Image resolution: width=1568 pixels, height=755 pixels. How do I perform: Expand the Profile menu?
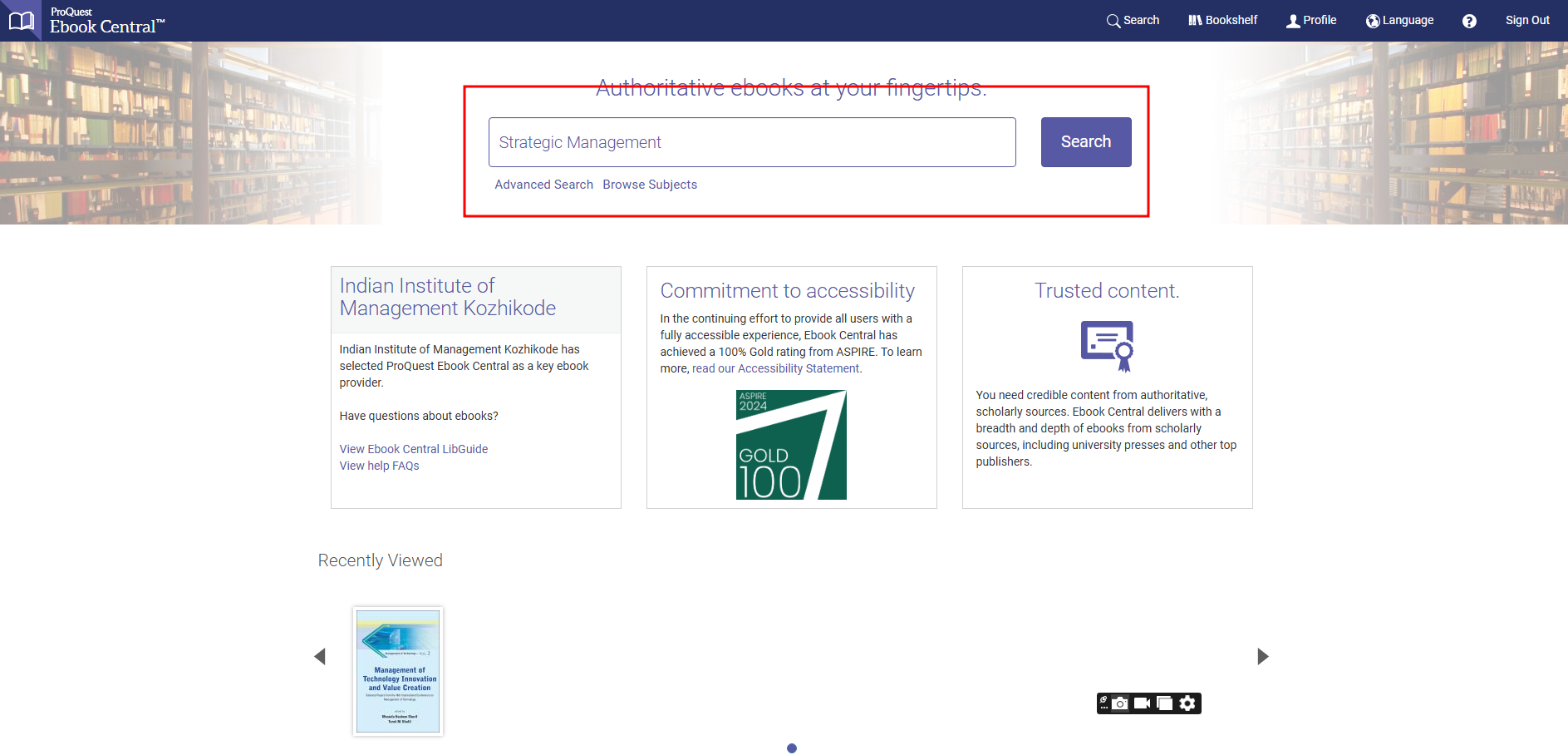1311,21
